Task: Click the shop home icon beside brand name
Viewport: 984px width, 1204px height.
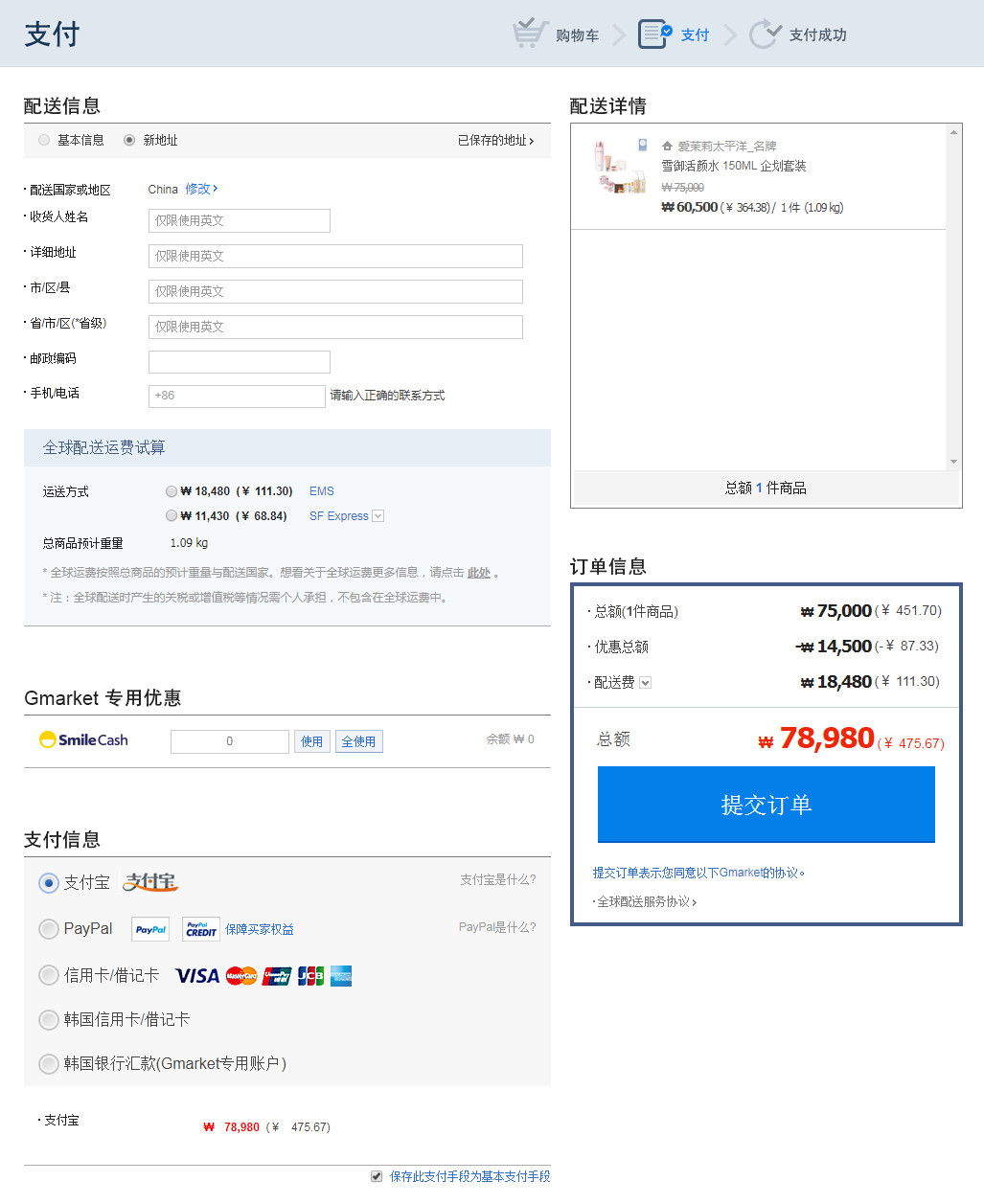Action: coord(667,147)
